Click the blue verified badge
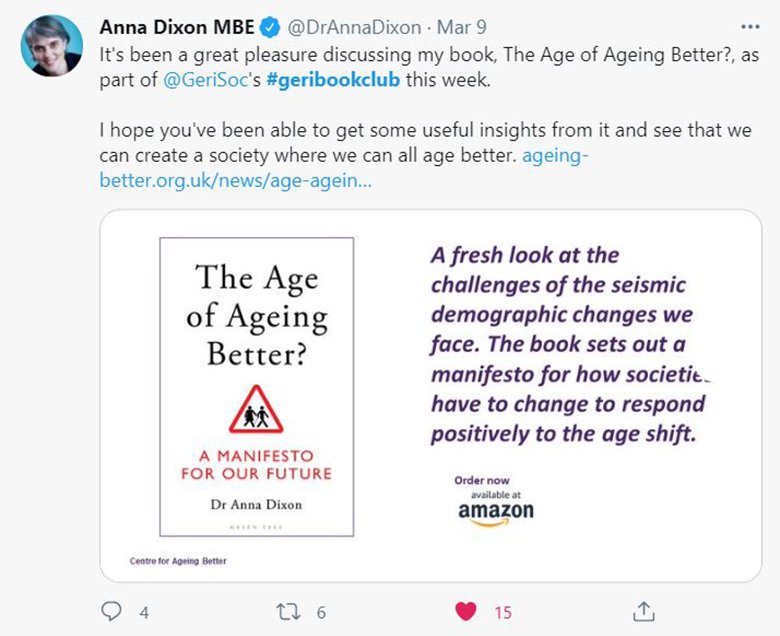This screenshot has height=636, width=780. 269,27
